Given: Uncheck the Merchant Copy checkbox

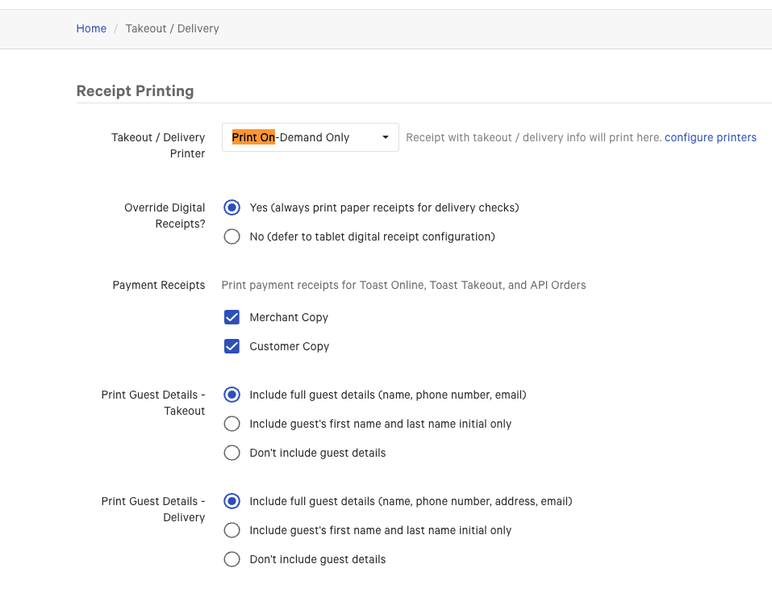Looking at the screenshot, I should coord(232,317).
